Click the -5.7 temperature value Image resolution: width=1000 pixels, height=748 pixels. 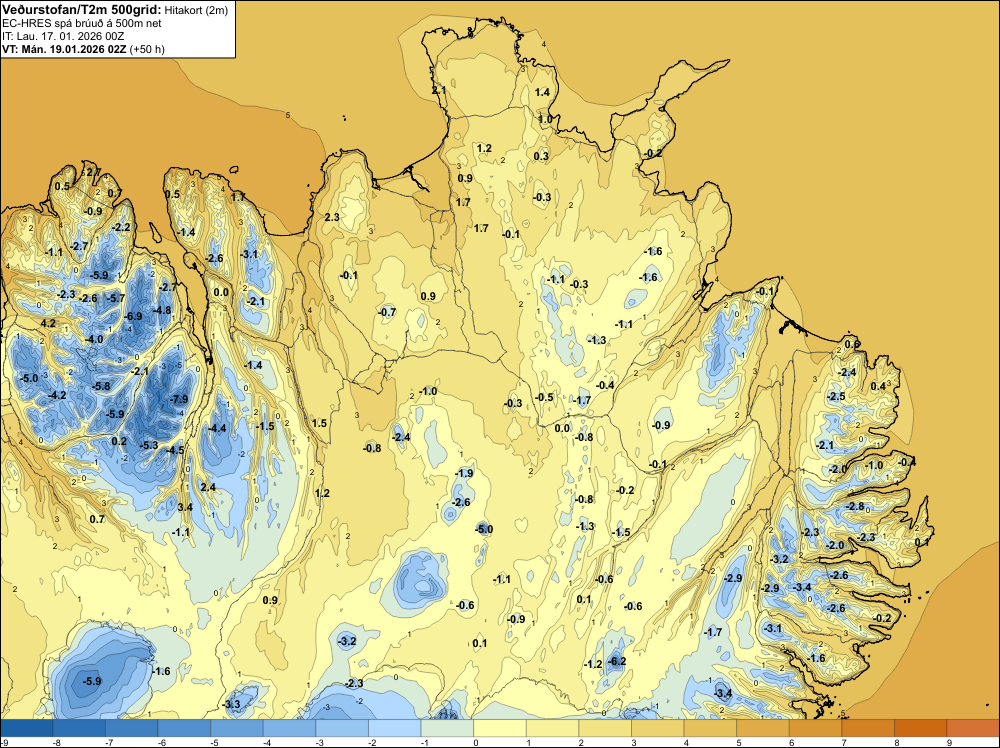click(x=115, y=298)
